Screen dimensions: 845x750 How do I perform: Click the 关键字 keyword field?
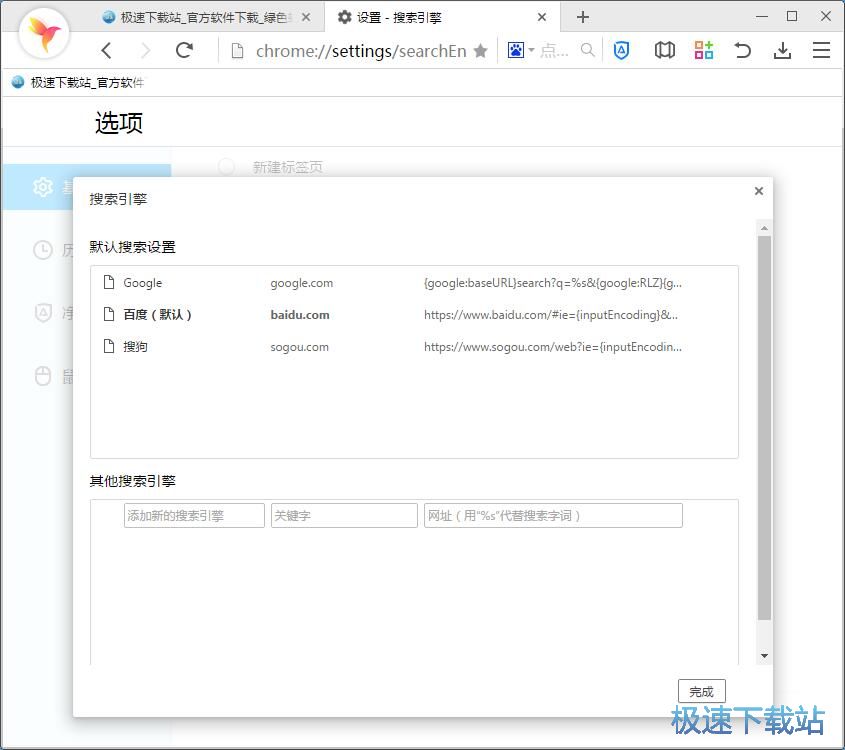tap(344, 516)
